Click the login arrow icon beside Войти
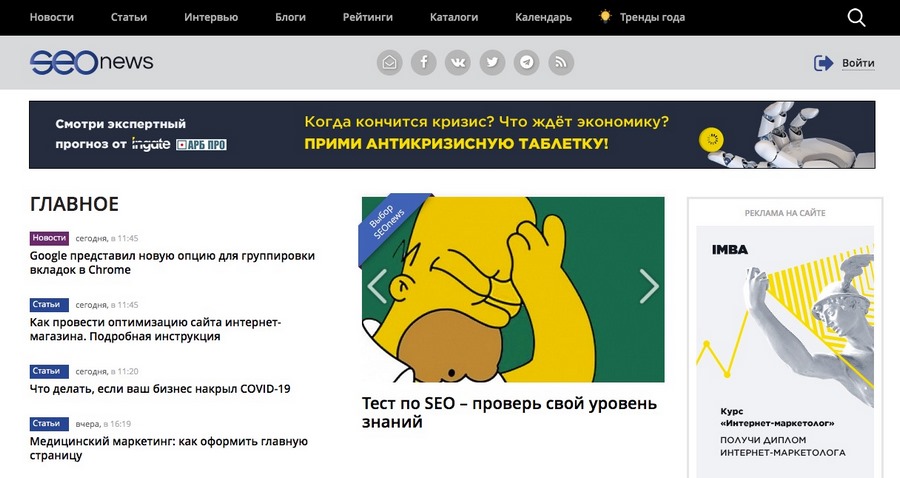Screen dimensions: 900x478 (x=823, y=63)
